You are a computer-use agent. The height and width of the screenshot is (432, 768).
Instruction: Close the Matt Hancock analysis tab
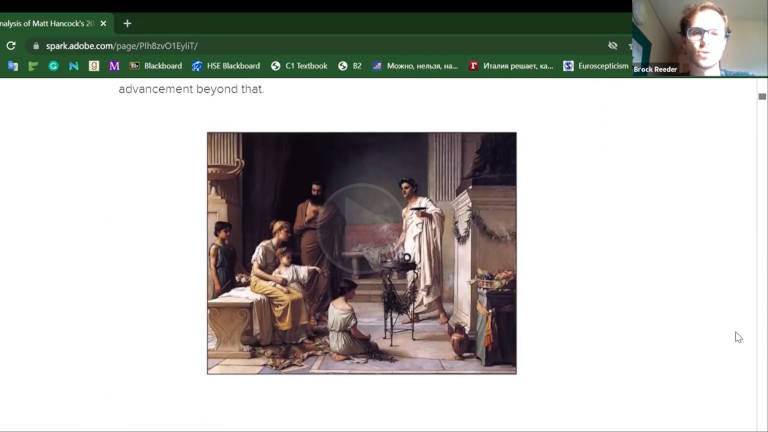103,24
